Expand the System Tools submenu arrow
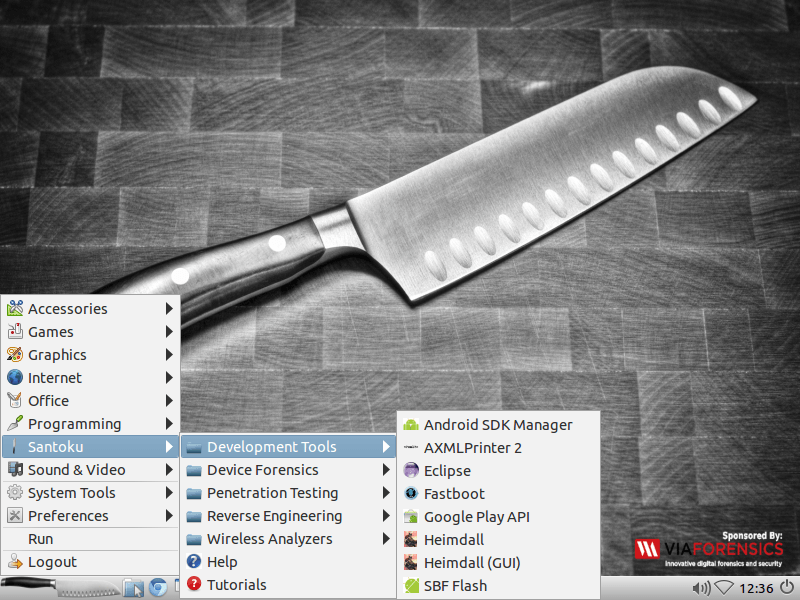 (x=169, y=492)
